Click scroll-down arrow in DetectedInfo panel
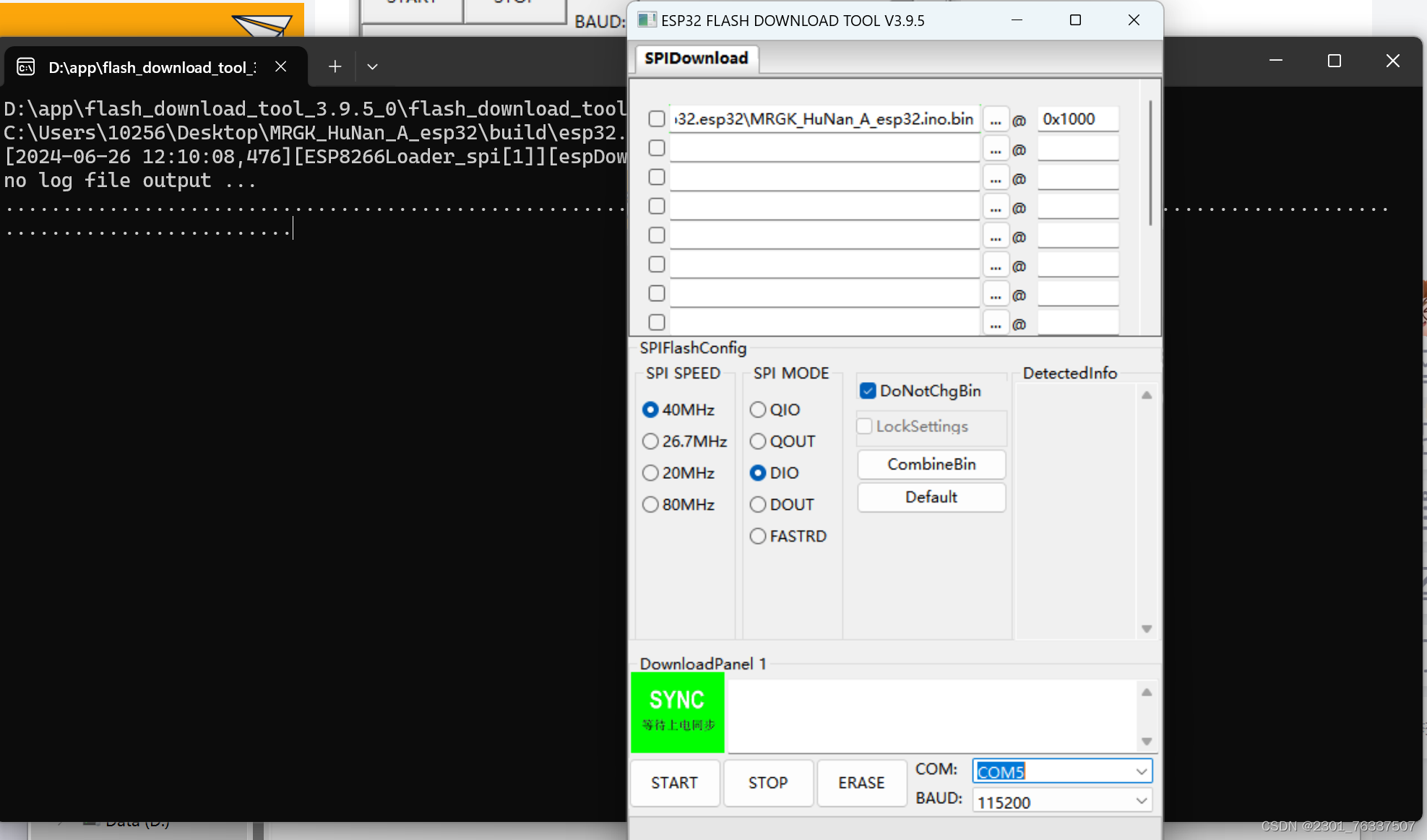 coord(1146,628)
